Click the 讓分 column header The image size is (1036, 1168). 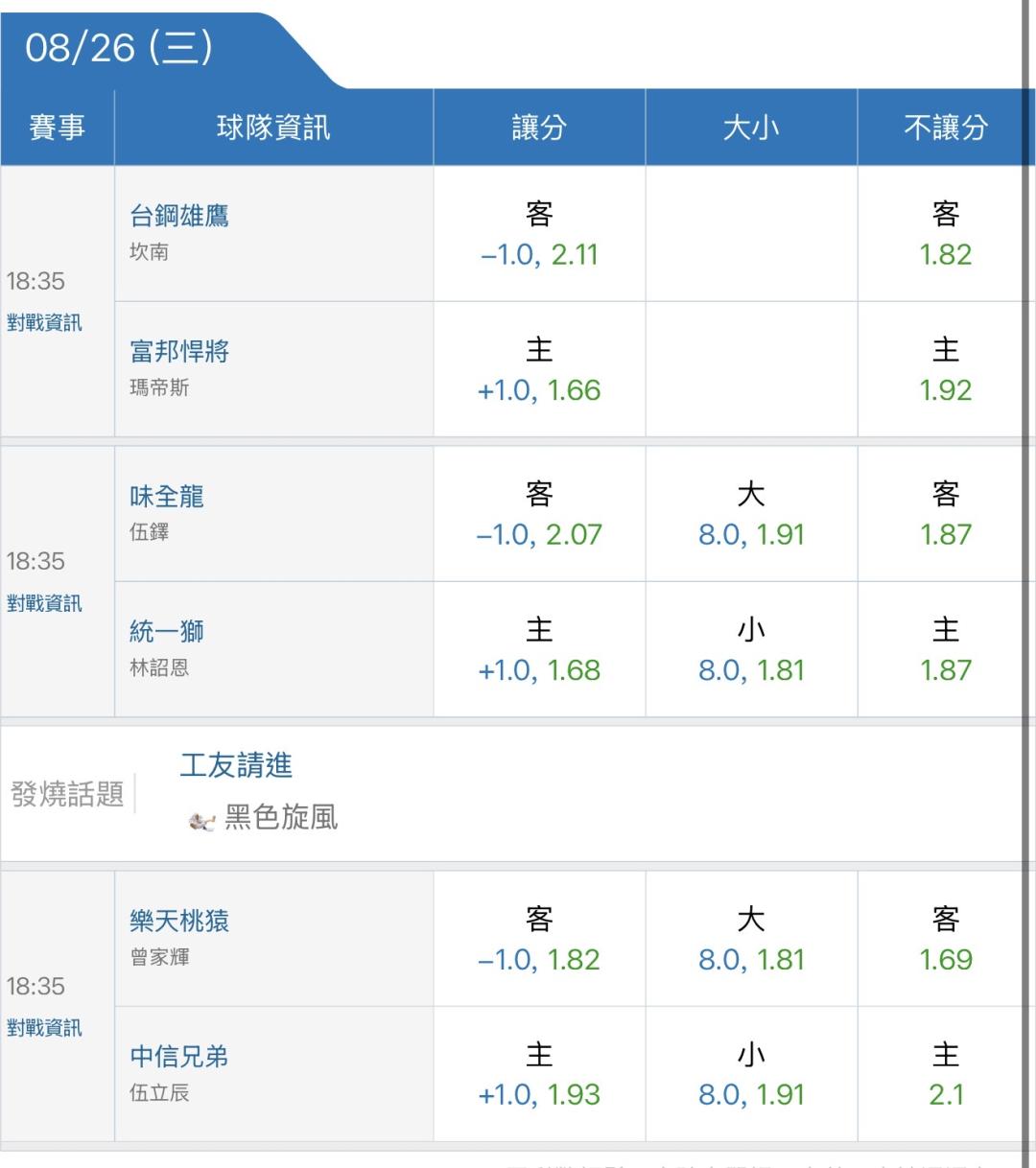tap(539, 128)
